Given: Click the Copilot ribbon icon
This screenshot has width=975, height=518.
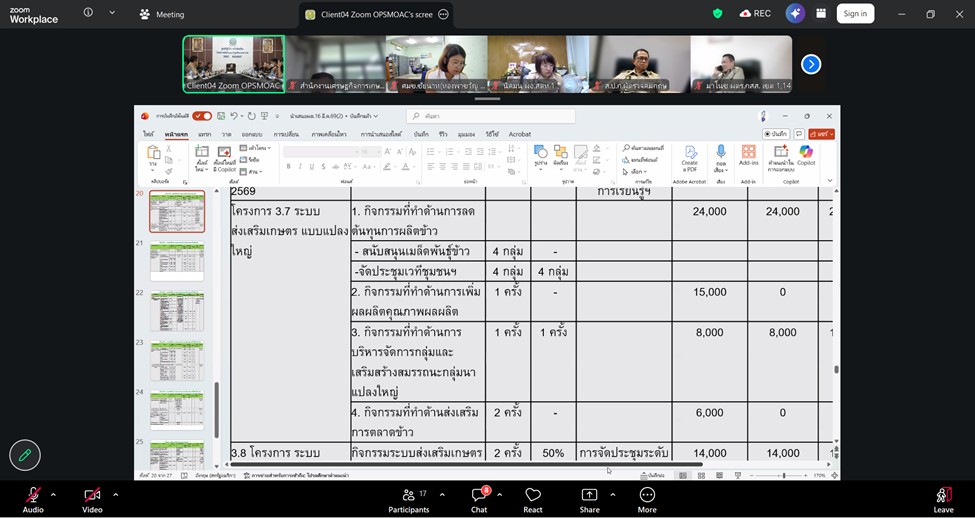Looking at the screenshot, I should pos(806,152).
